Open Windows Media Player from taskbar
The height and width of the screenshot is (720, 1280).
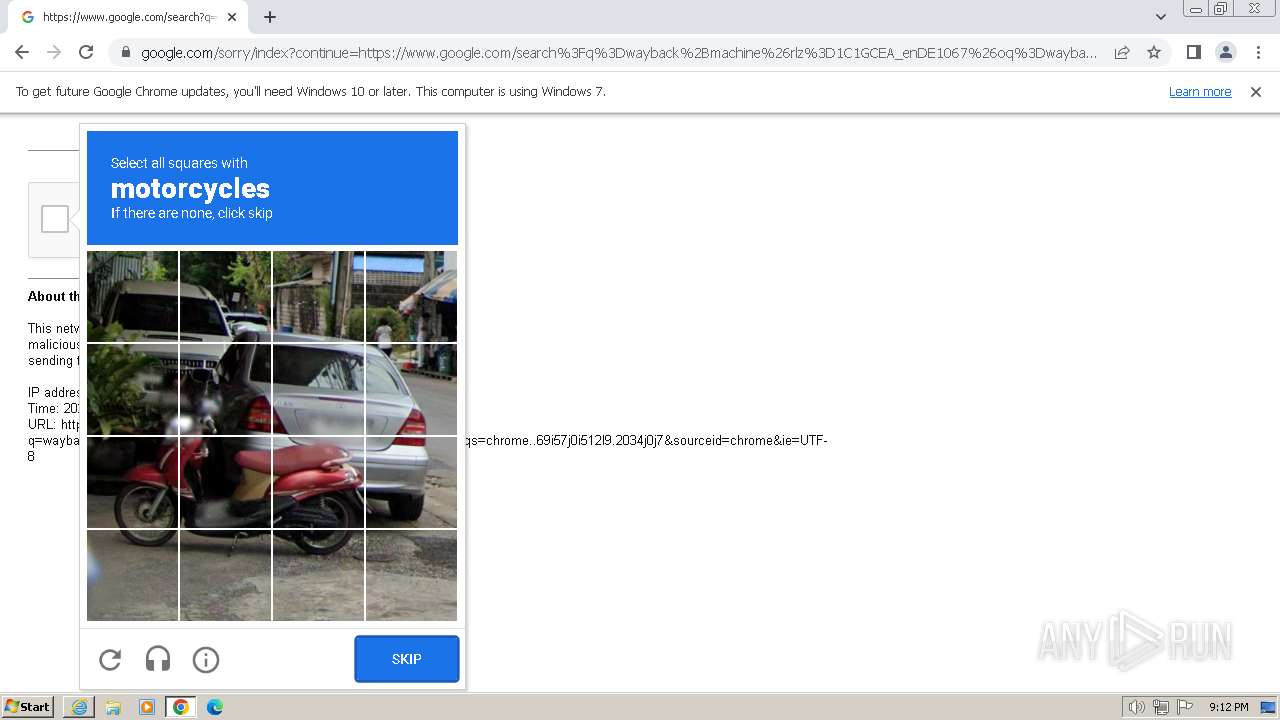click(x=146, y=707)
